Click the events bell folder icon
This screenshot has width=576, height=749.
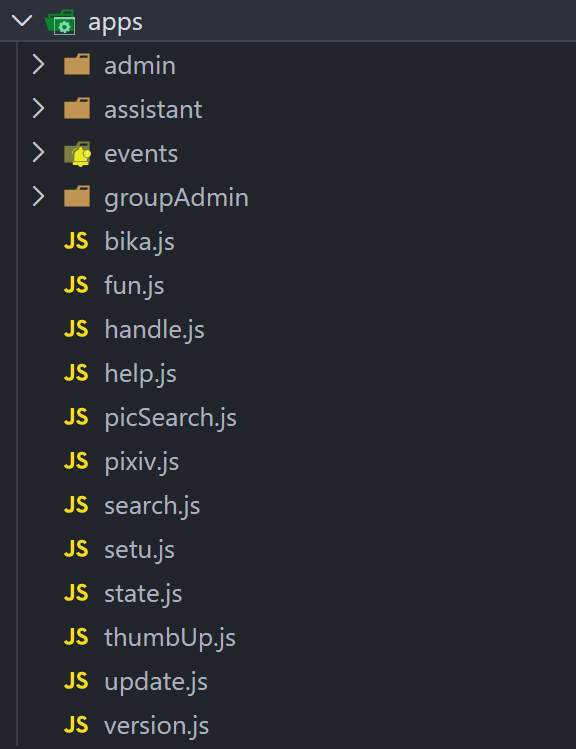coord(77,153)
